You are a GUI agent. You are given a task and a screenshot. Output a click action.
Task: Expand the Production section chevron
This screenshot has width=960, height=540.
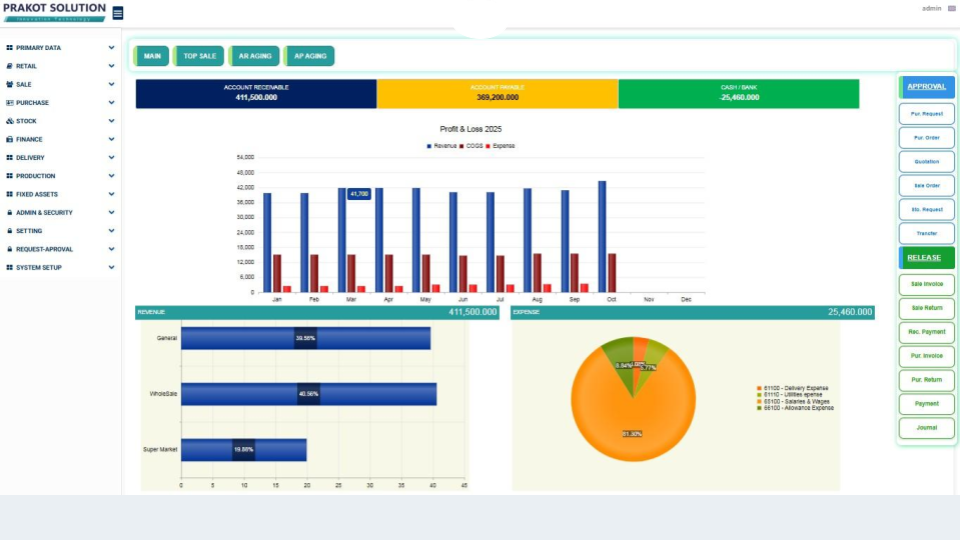[111, 176]
